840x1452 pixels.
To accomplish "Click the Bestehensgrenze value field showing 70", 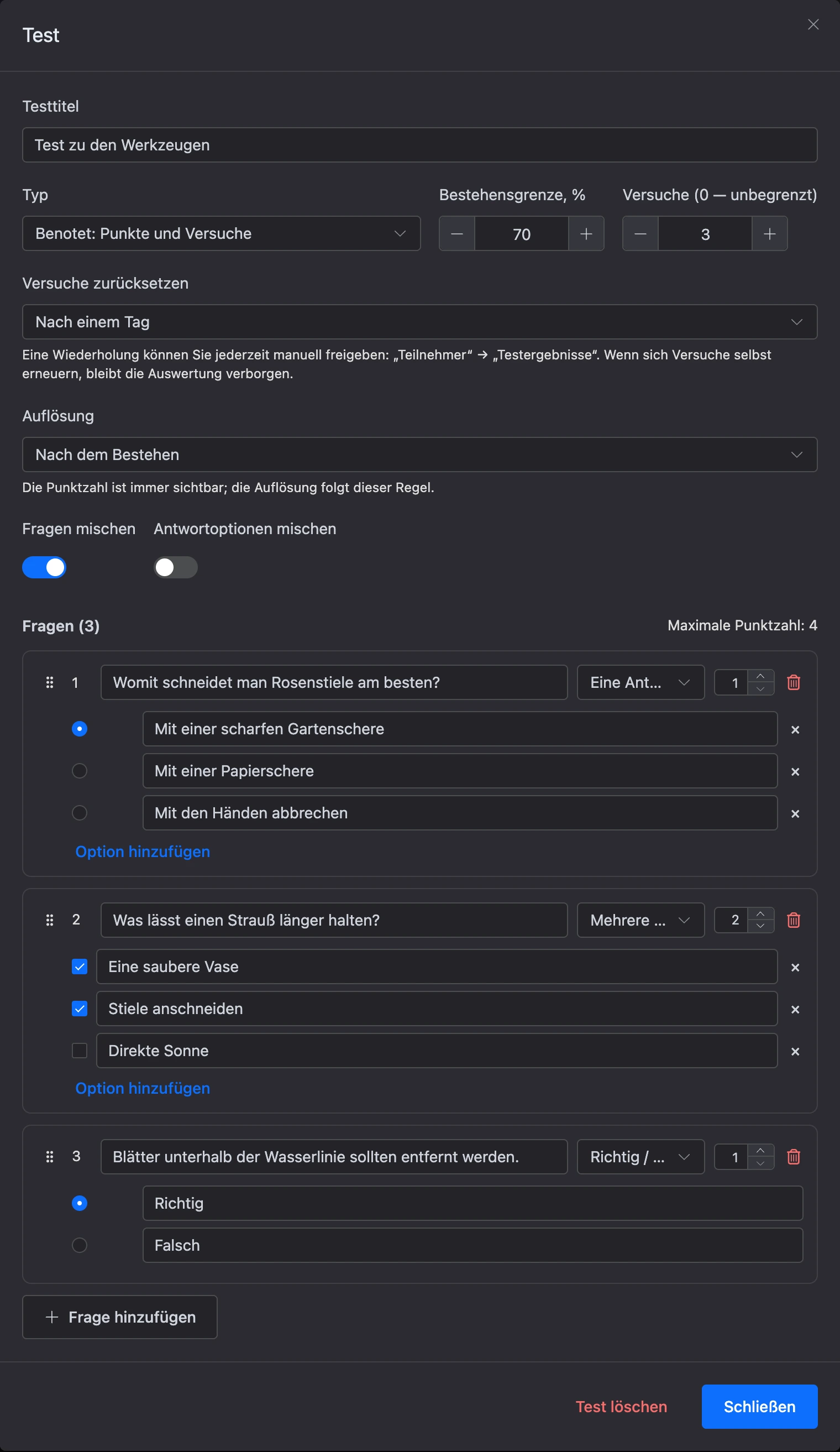I will point(522,233).
